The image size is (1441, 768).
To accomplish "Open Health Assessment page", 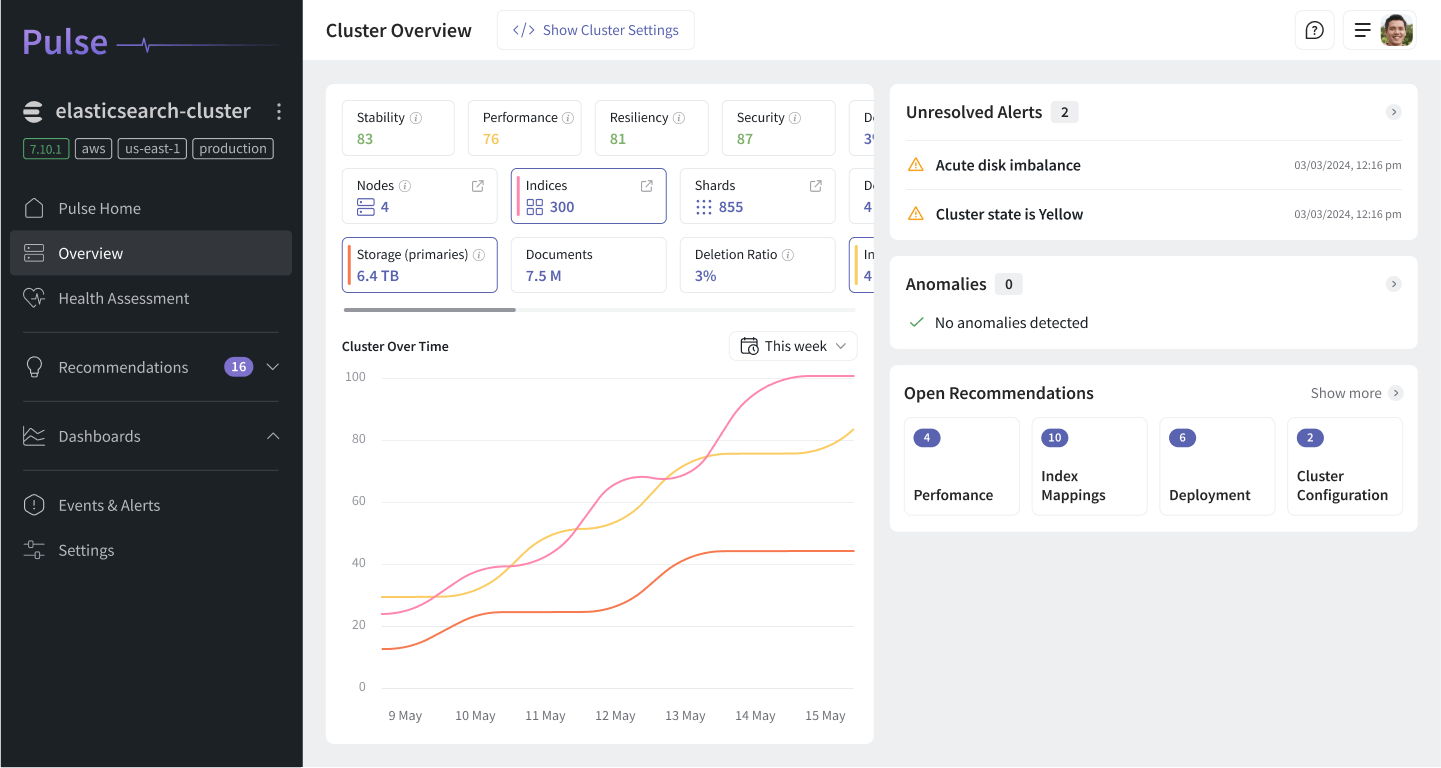I will 151,298.
